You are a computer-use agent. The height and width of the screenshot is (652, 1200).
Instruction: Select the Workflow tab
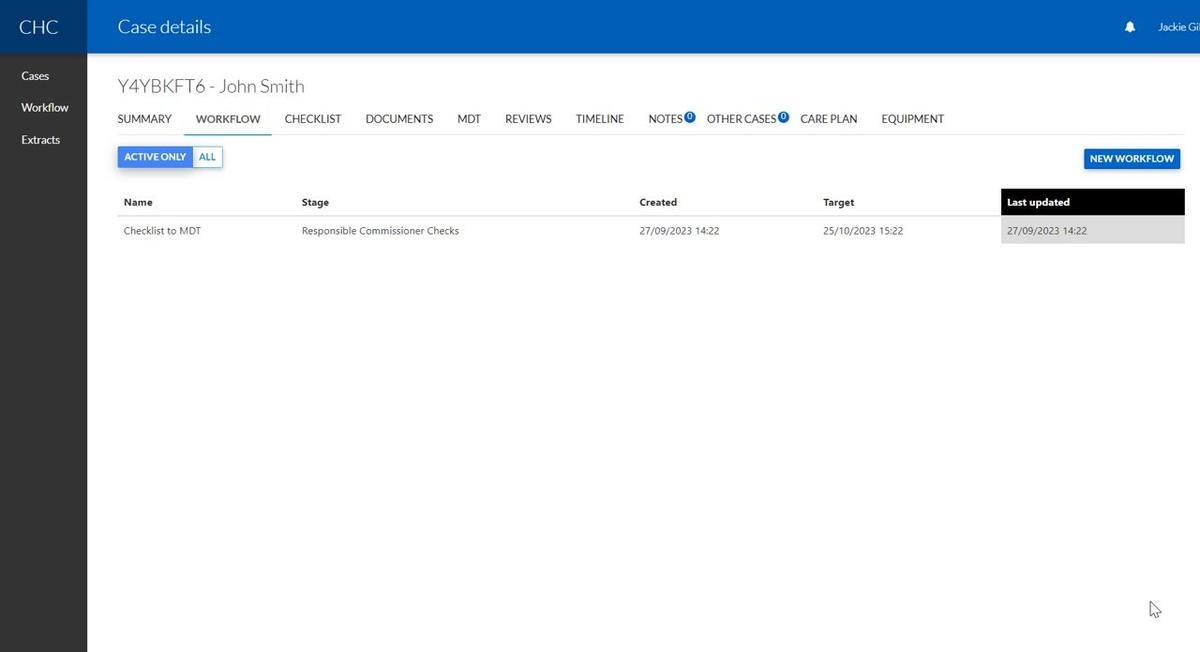(228, 119)
